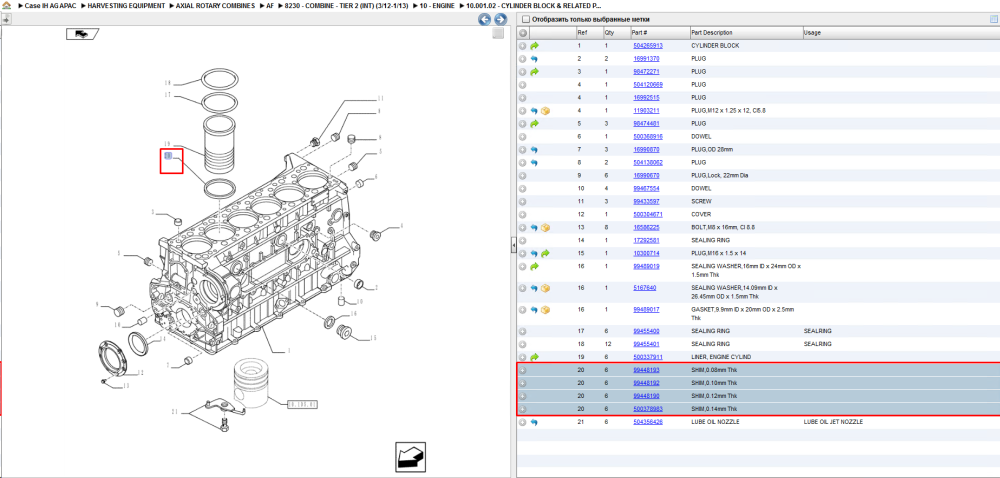The image size is (1000, 478).
Task: Open part number link 99448193
Action: (646, 370)
